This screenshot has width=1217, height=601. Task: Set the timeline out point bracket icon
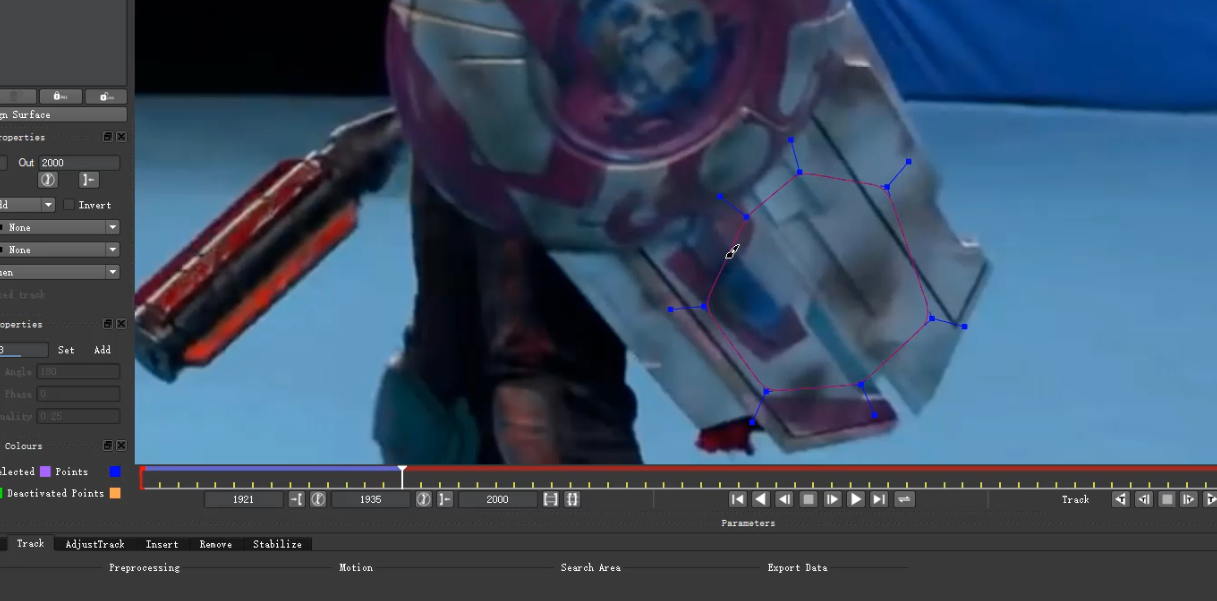point(445,499)
